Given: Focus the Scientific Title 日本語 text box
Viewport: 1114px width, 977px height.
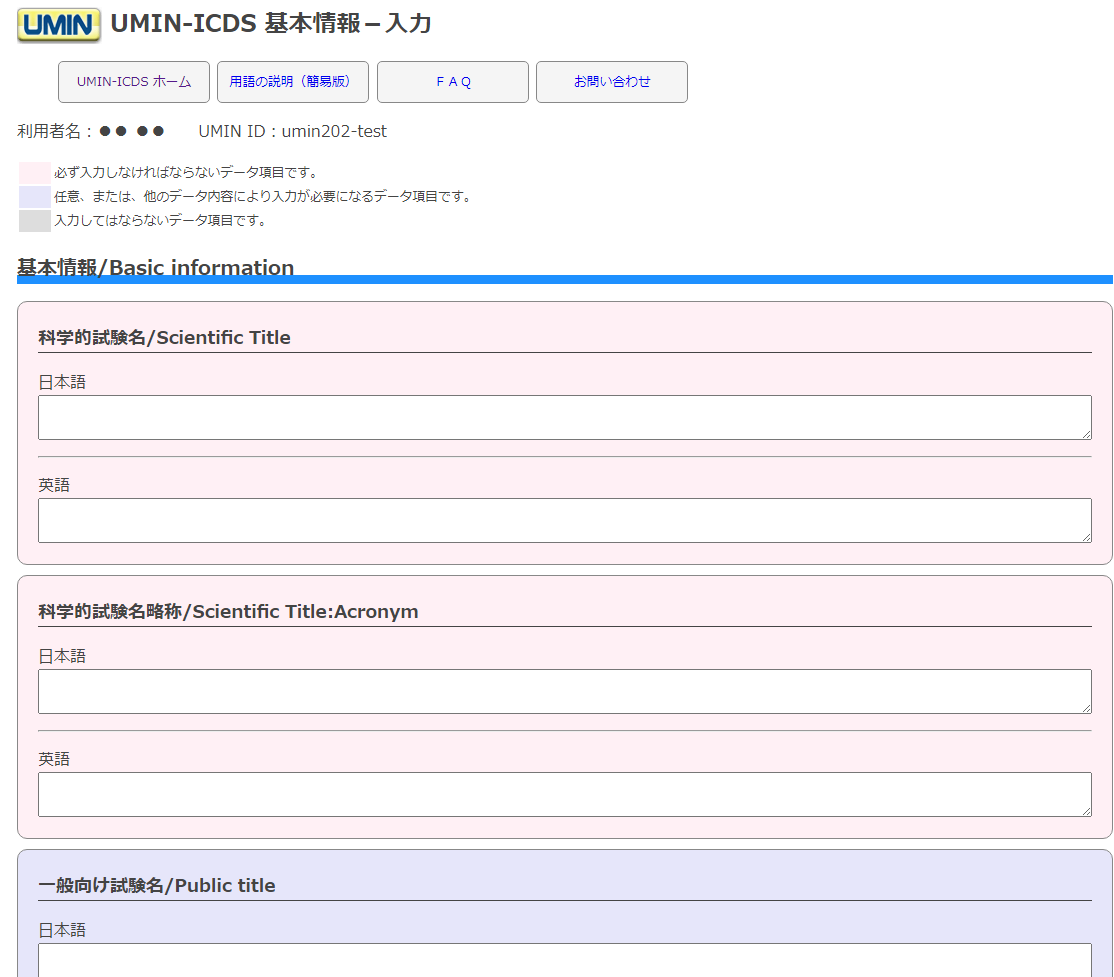Looking at the screenshot, I should point(564,417).
